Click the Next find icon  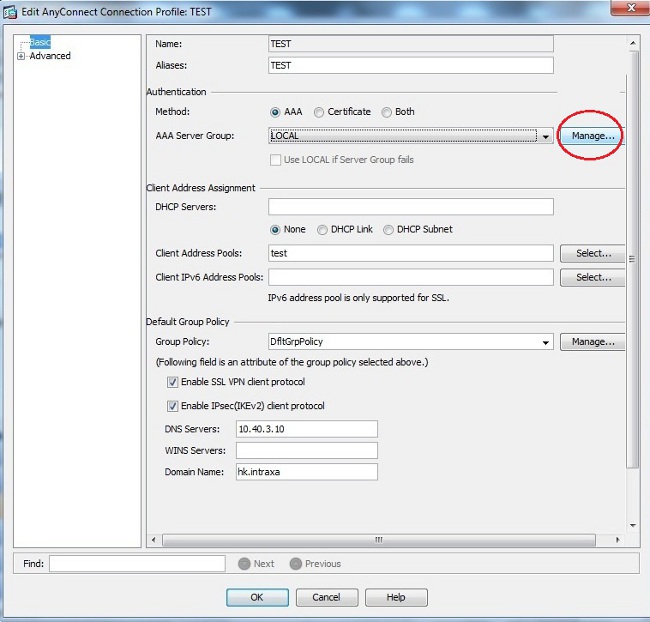(245, 564)
